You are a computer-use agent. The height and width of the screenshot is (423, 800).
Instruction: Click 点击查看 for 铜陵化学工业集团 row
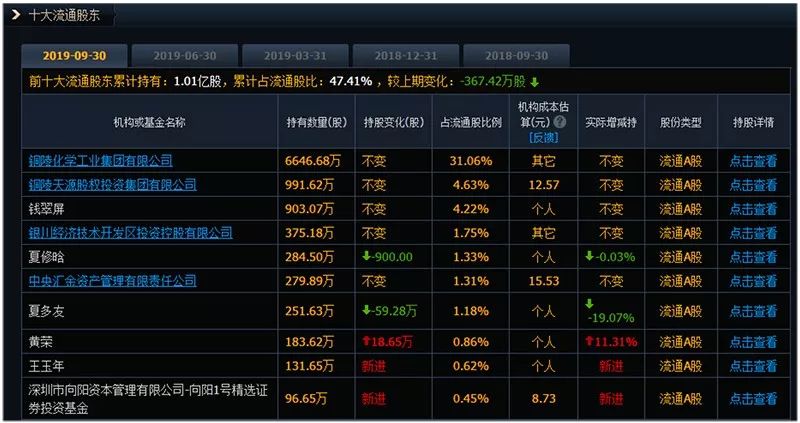click(x=753, y=161)
